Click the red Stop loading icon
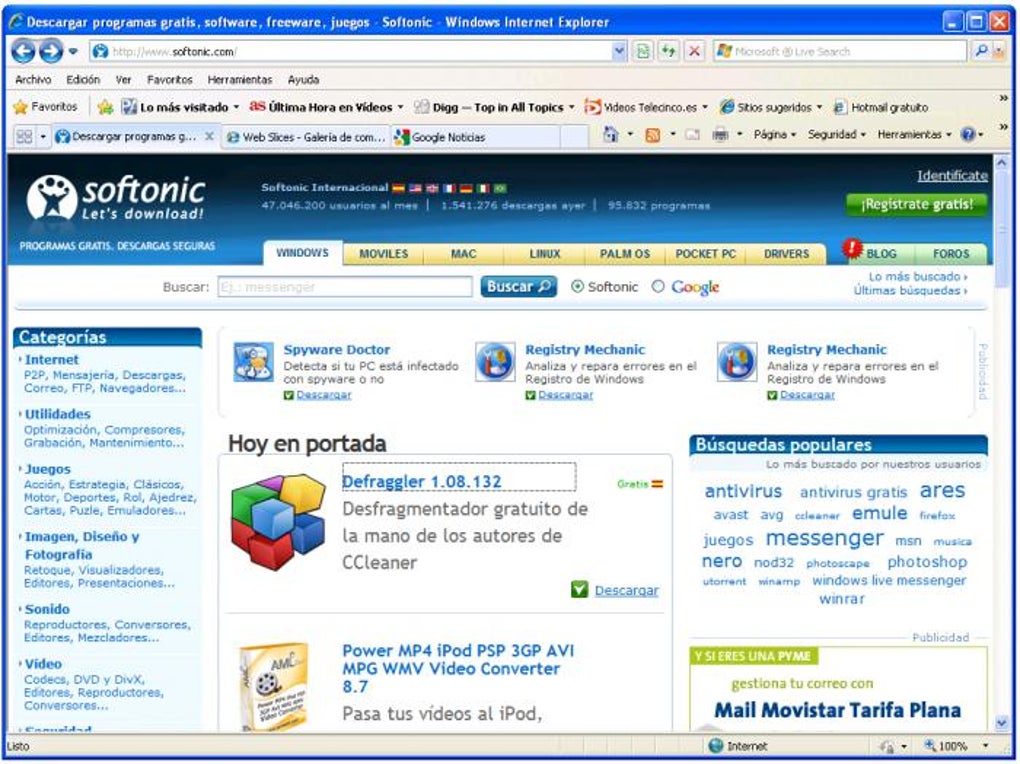 click(x=694, y=51)
